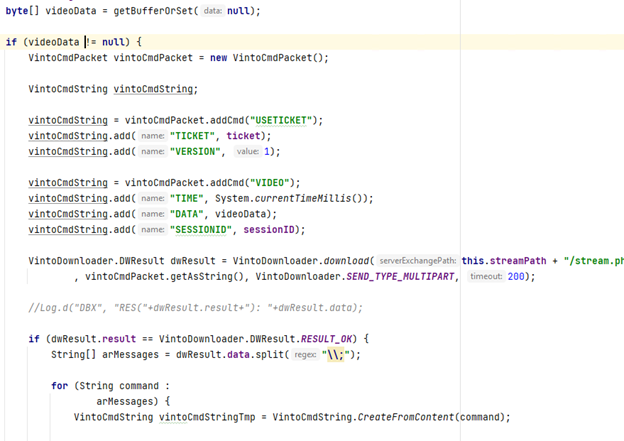Click the getBufferOrSet method call
Screen dimensions: 624x441
(156, 11)
